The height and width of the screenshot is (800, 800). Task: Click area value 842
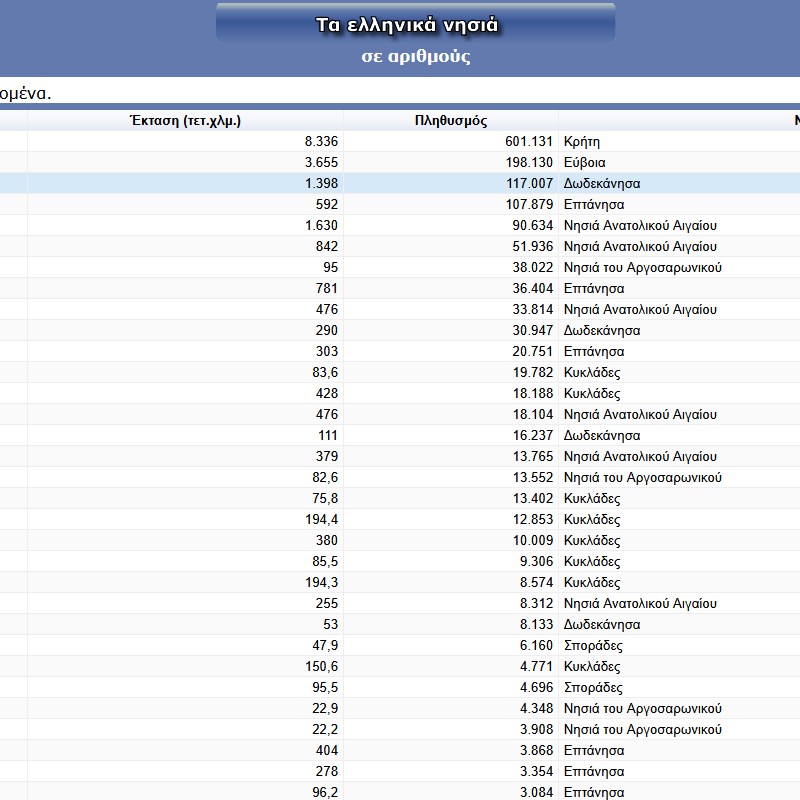pos(327,246)
